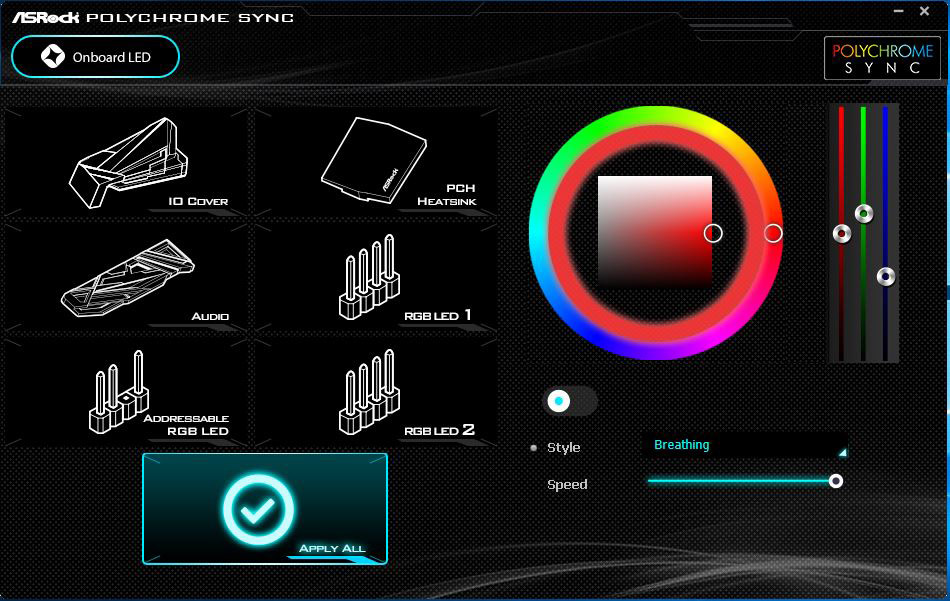Pick the Addressable RGB LED header
The width and height of the screenshot is (950, 601).
click(x=126, y=392)
